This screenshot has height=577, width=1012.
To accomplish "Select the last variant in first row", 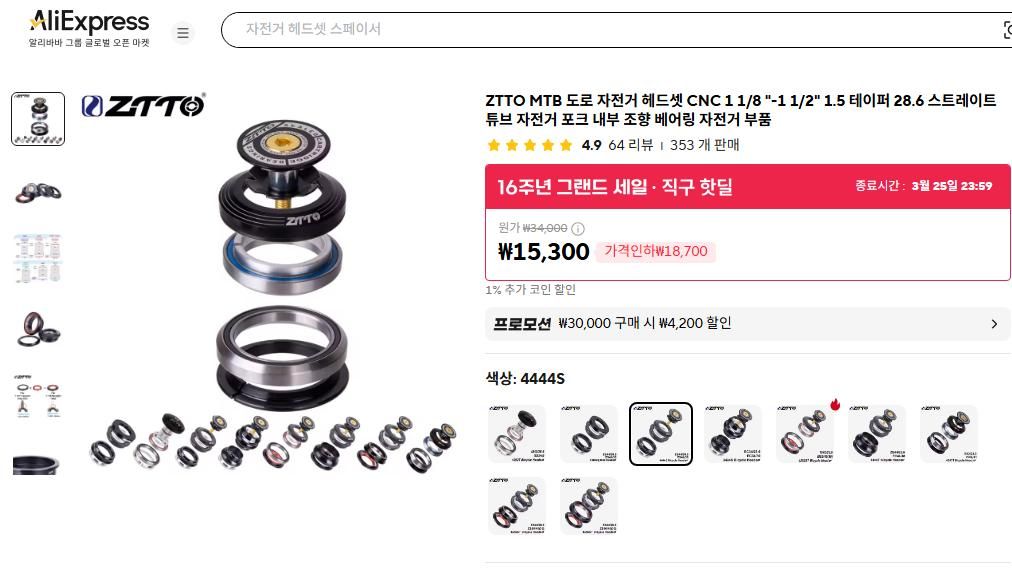I will [949, 434].
